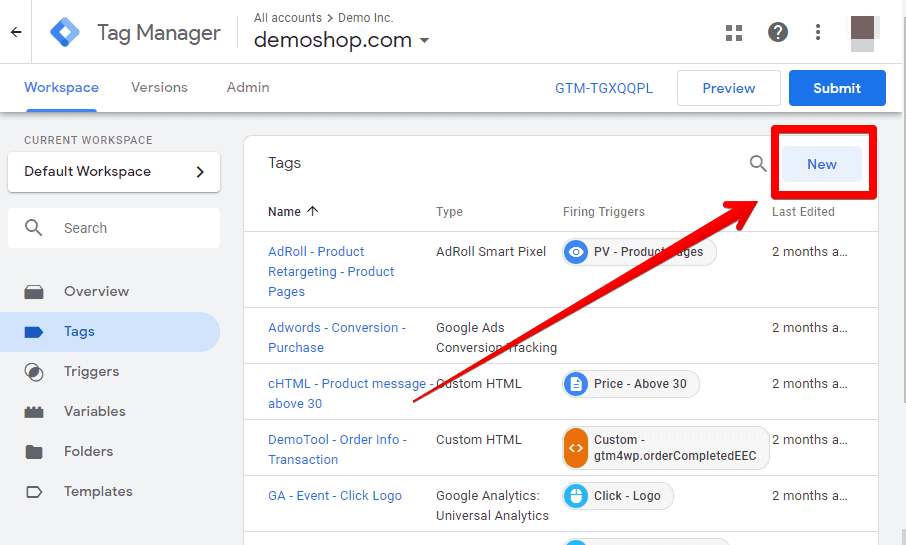Open the Click - Logo trigger chip
This screenshot has height=545, width=906.
point(618,496)
